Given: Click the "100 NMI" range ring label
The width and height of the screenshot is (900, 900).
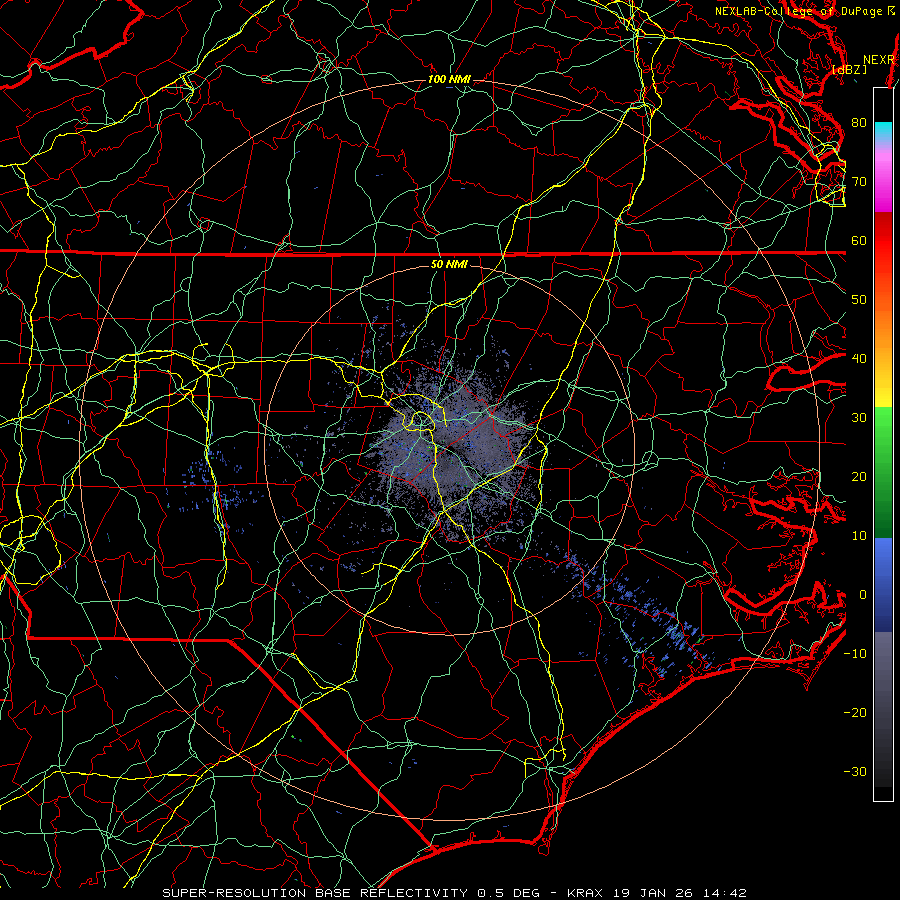Looking at the screenshot, I should 449,79.
